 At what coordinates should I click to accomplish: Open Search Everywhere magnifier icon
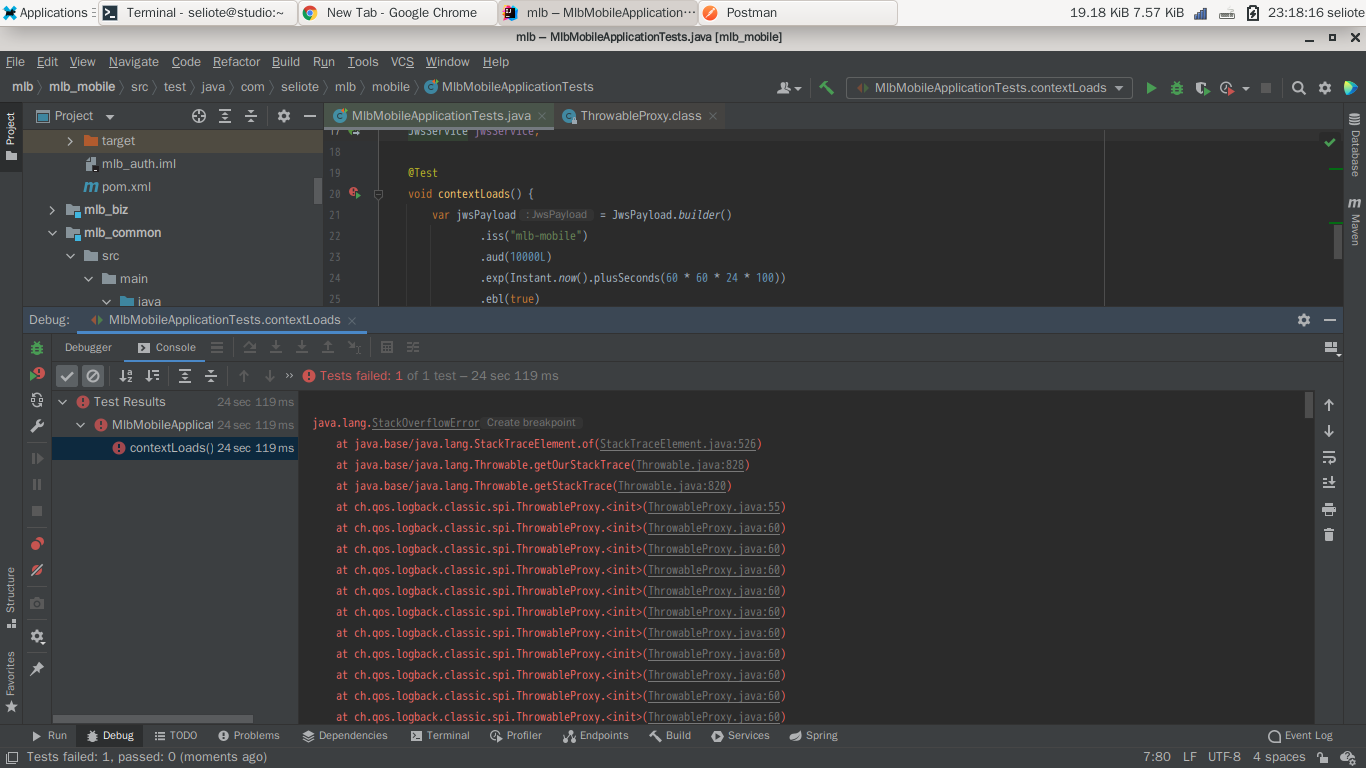coord(1299,88)
